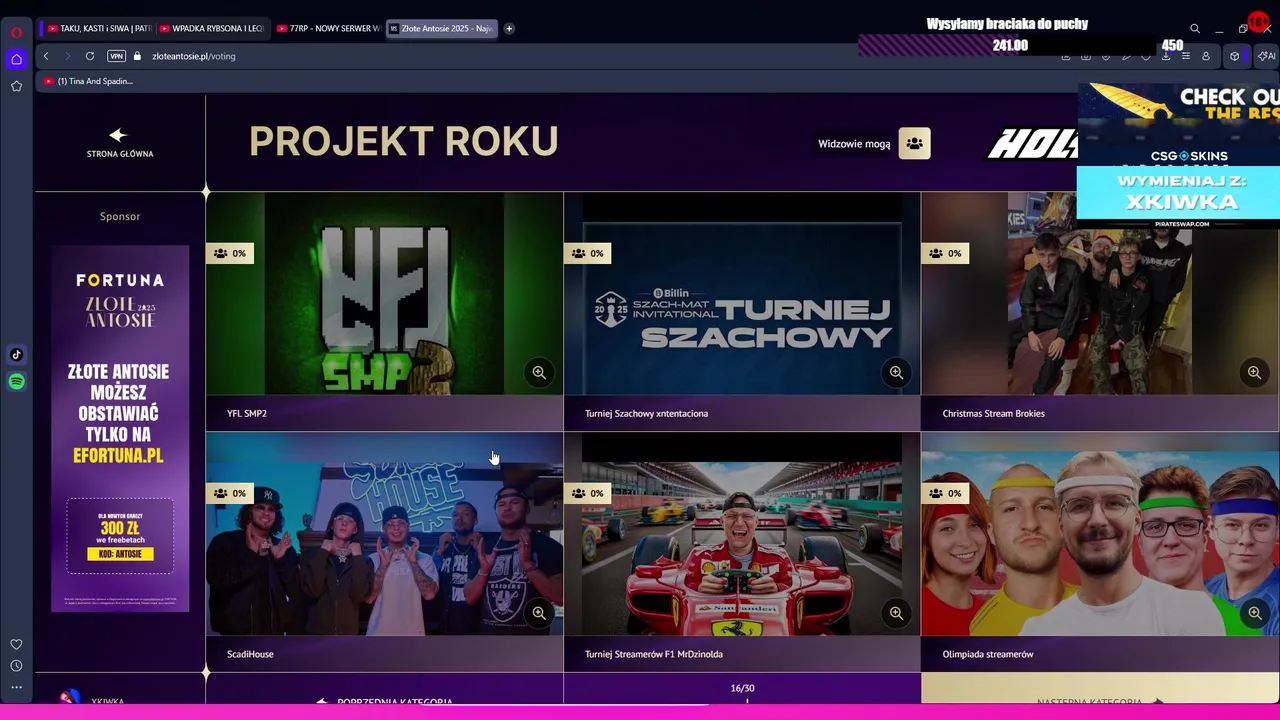Screen dimensions: 1280x720
Task: Zoom the Olimpiada streamerów image
Action: (1254, 613)
